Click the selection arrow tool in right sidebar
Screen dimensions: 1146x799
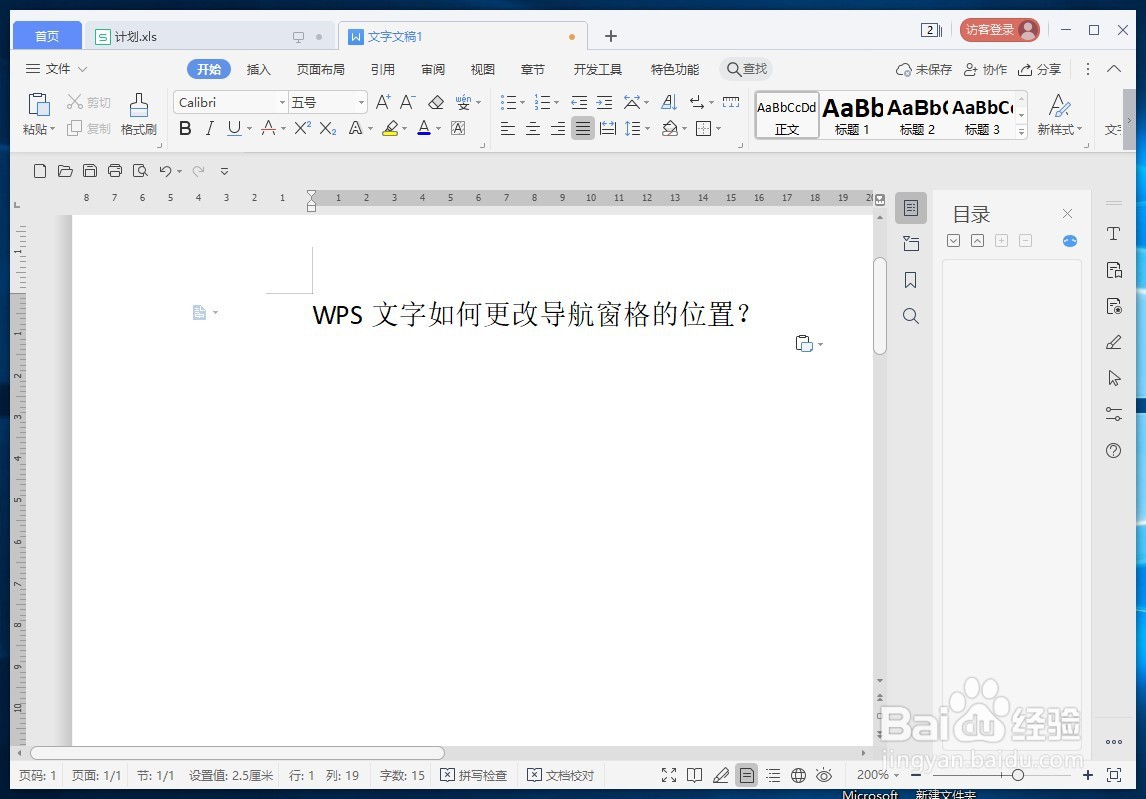coord(1113,378)
